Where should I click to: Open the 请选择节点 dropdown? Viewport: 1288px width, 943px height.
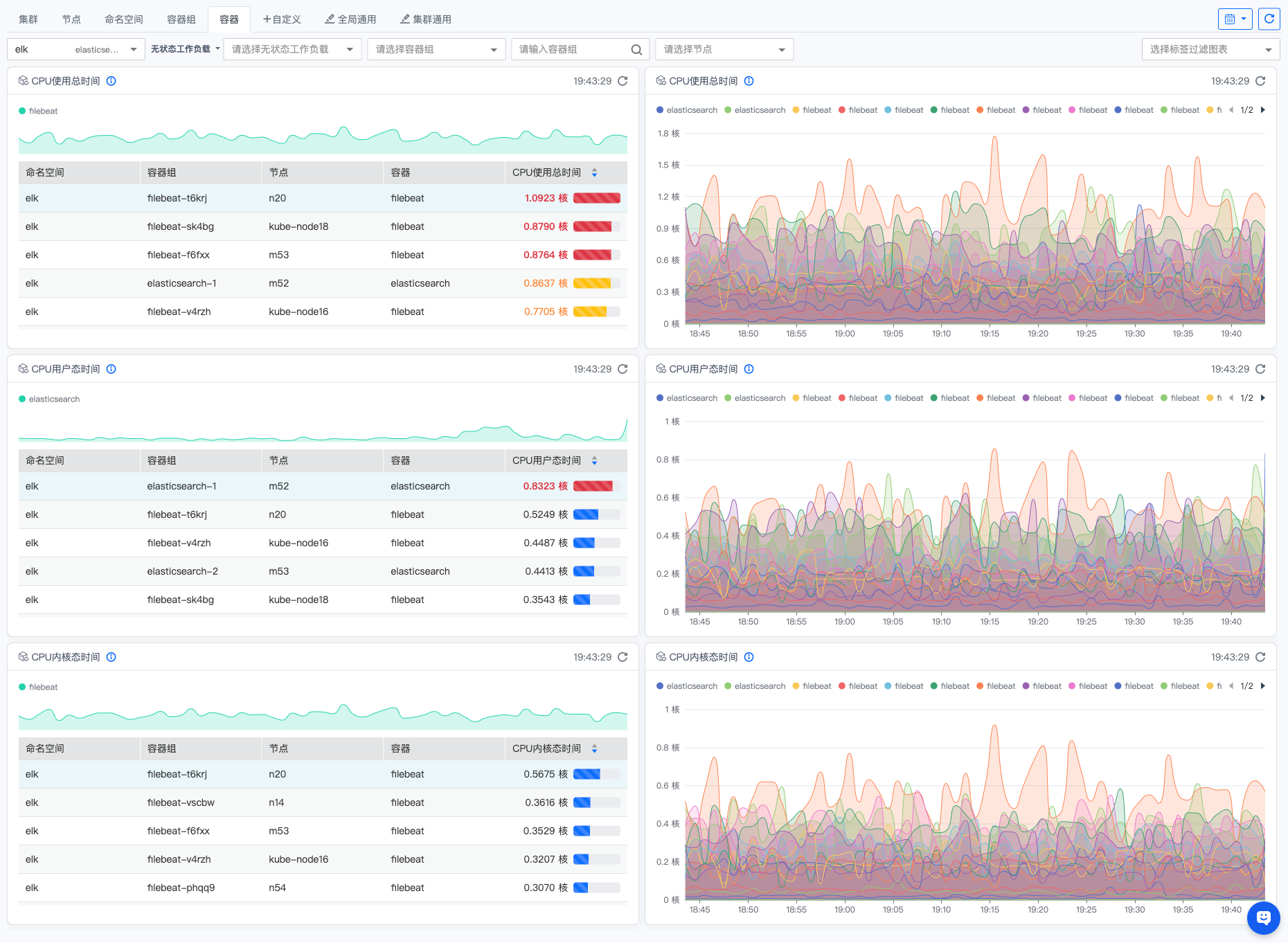[724, 50]
